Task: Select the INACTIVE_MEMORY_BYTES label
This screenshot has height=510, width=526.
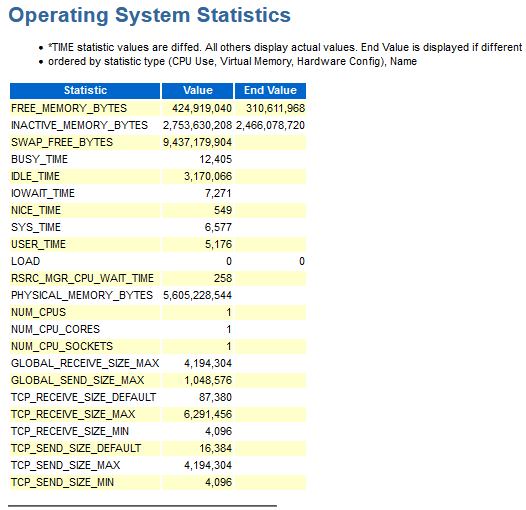Action: 80,125
